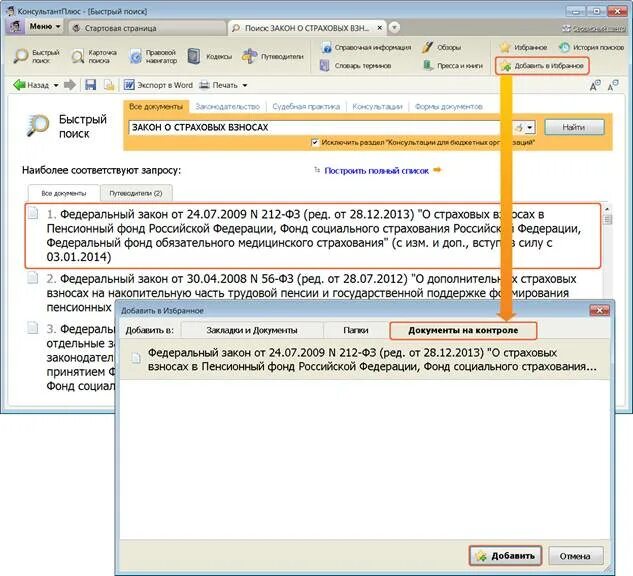
Task: Click the Быстрый поиск magnifier logo
Action: click(38, 126)
